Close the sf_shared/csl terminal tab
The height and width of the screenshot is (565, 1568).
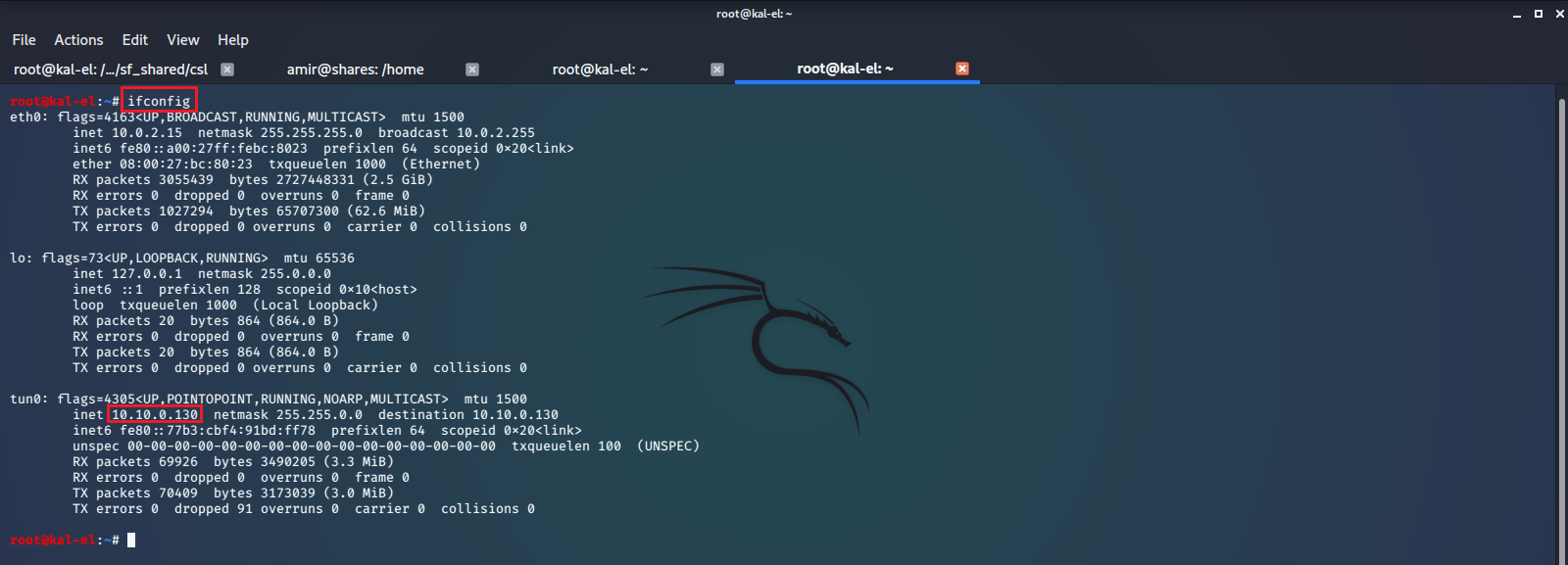227,70
